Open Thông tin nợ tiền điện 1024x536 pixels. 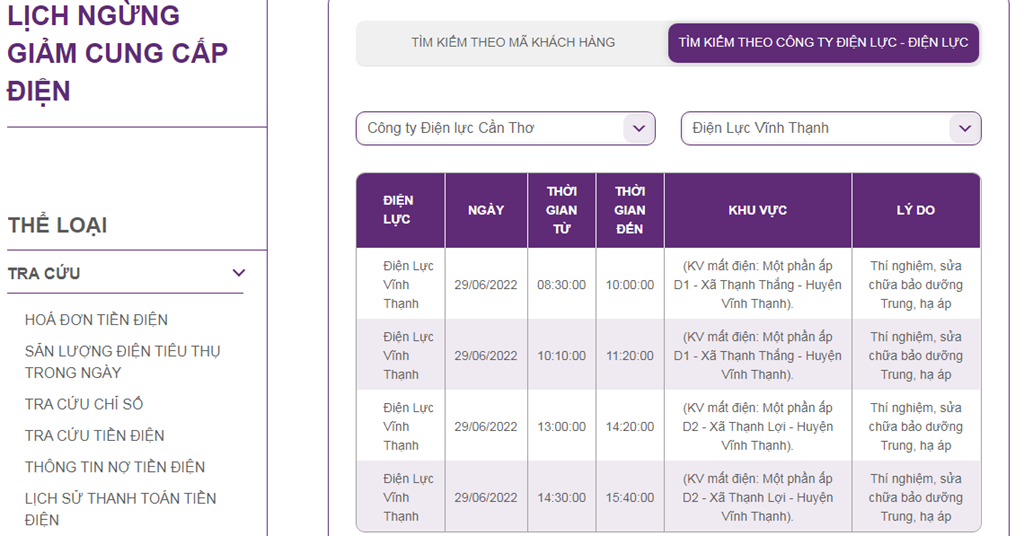tap(115, 467)
